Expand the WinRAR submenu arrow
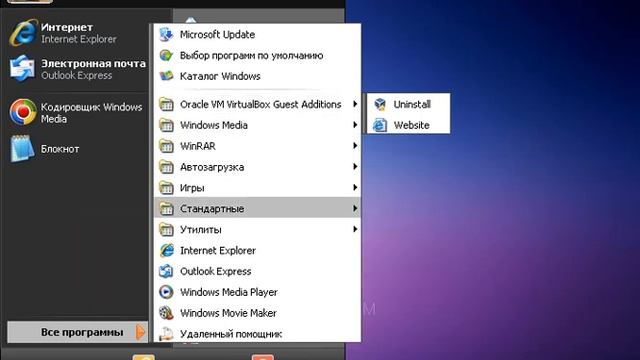The image size is (640, 360). coord(355,146)
